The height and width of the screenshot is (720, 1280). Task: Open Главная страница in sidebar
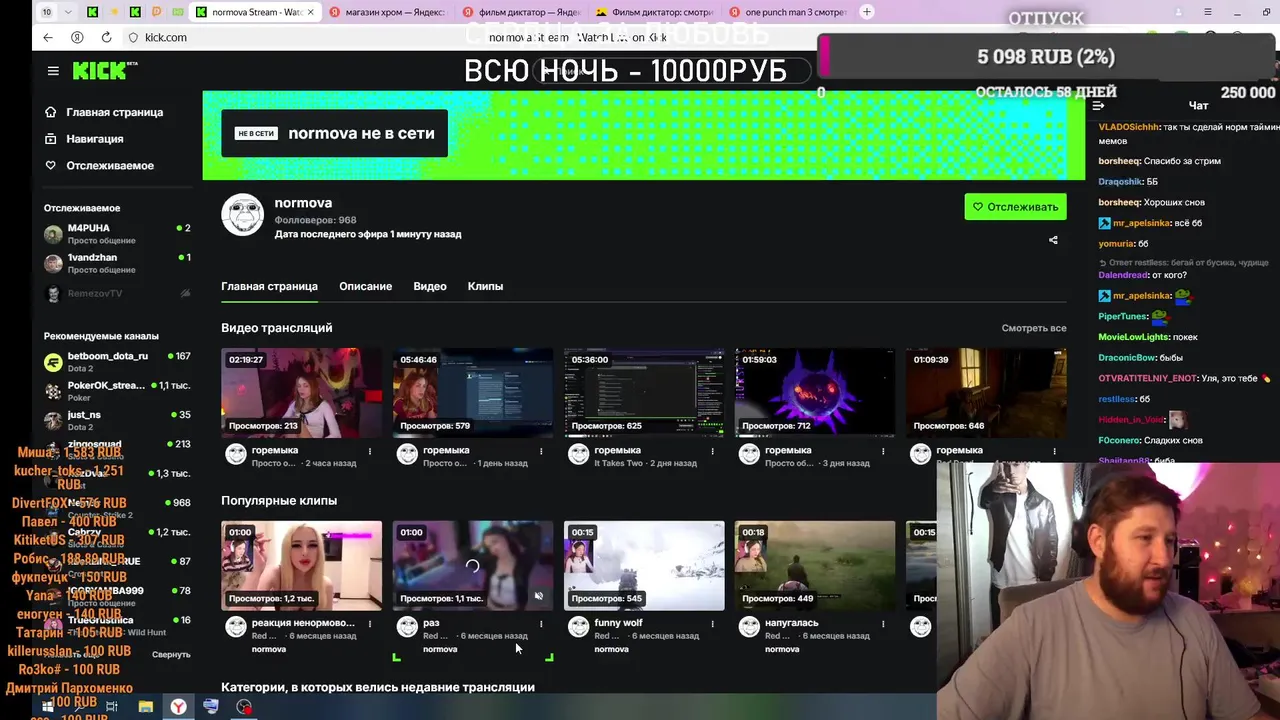[x=104, y=112]
